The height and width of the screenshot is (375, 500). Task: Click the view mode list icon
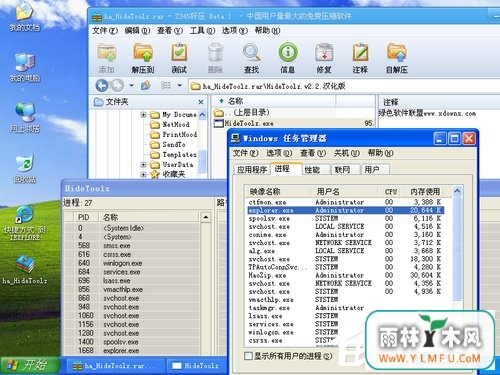click(166, 86)
